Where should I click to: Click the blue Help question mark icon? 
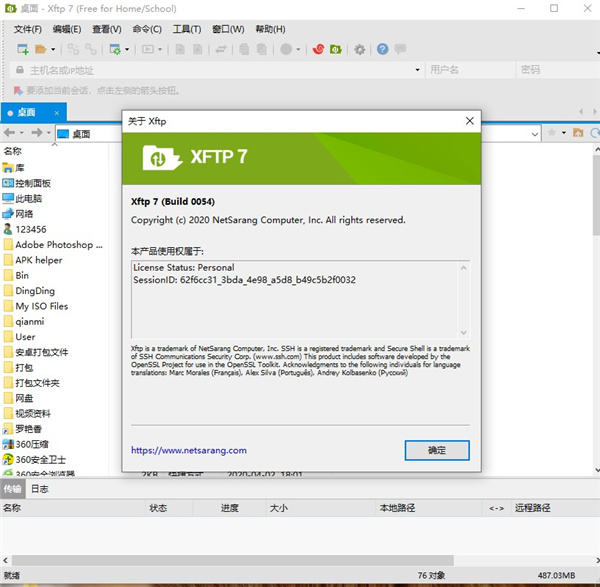tap(382, 49)
